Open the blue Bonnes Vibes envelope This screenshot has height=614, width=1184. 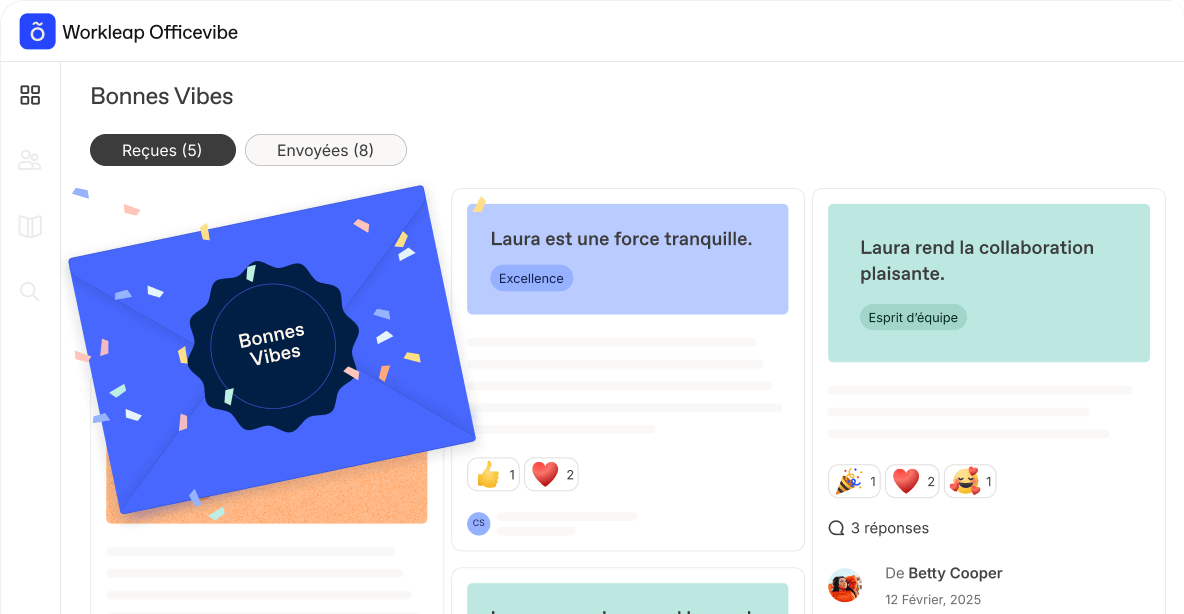272,349
